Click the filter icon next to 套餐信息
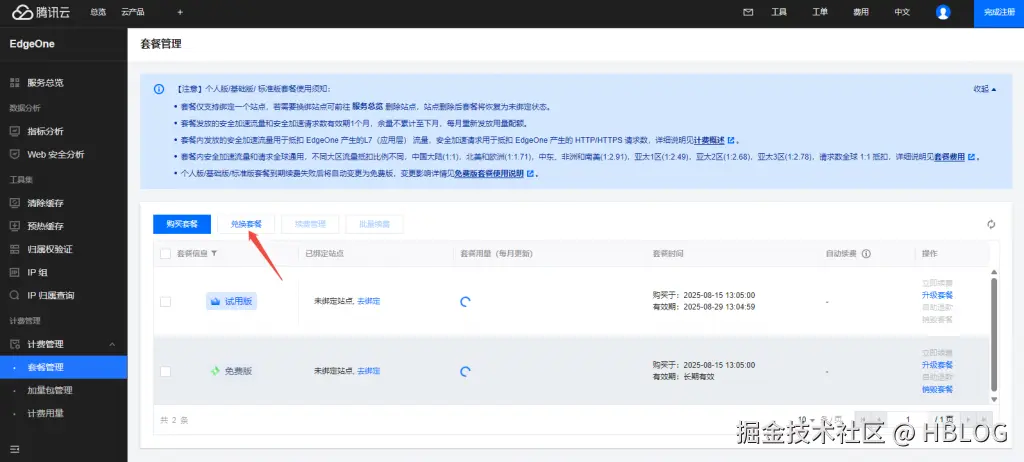1024x462 pixels. click(x=214, y=254)
